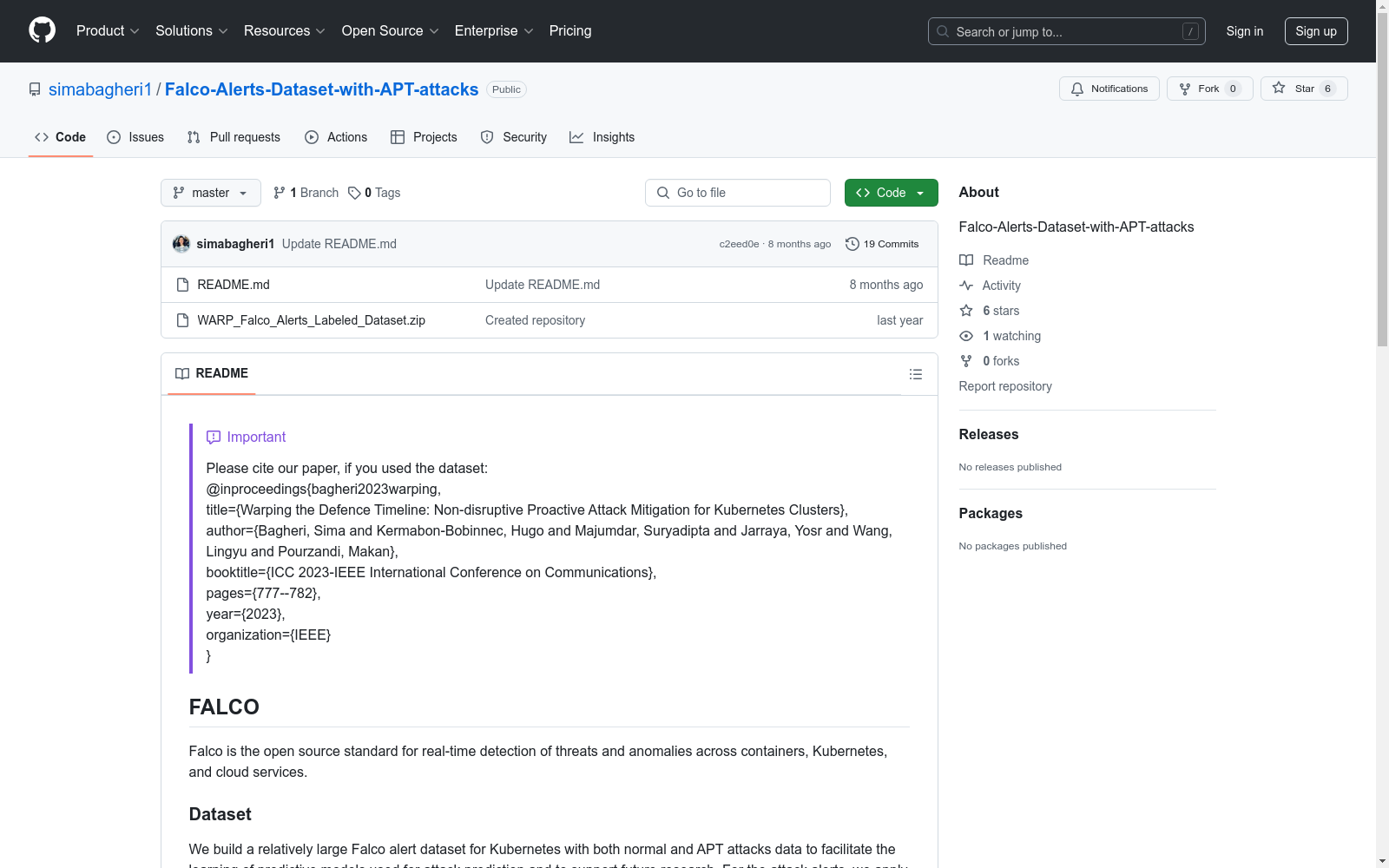Expand the Enterprise menu

494,31
